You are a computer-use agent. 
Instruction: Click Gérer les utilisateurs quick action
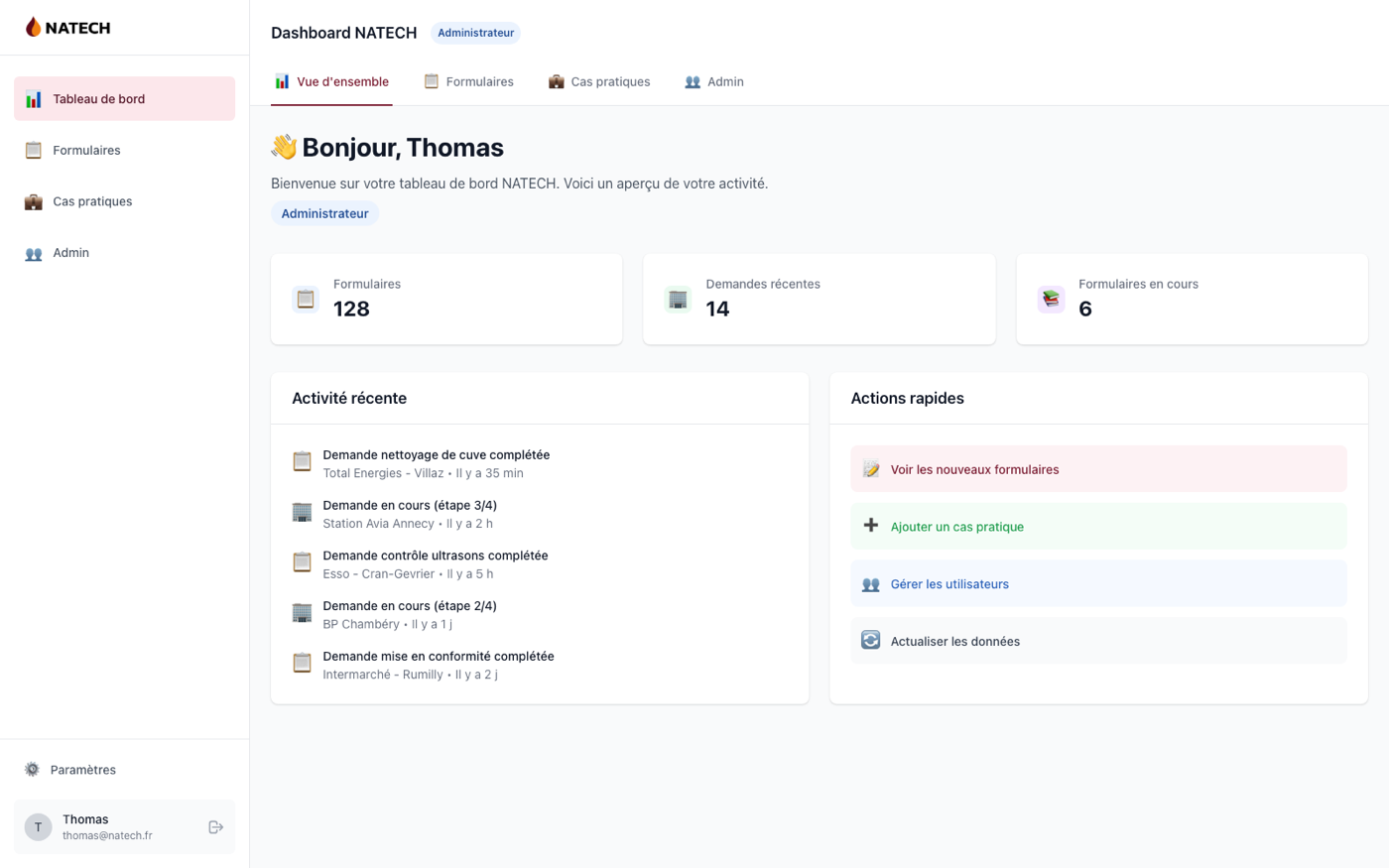coord(1098,584)
